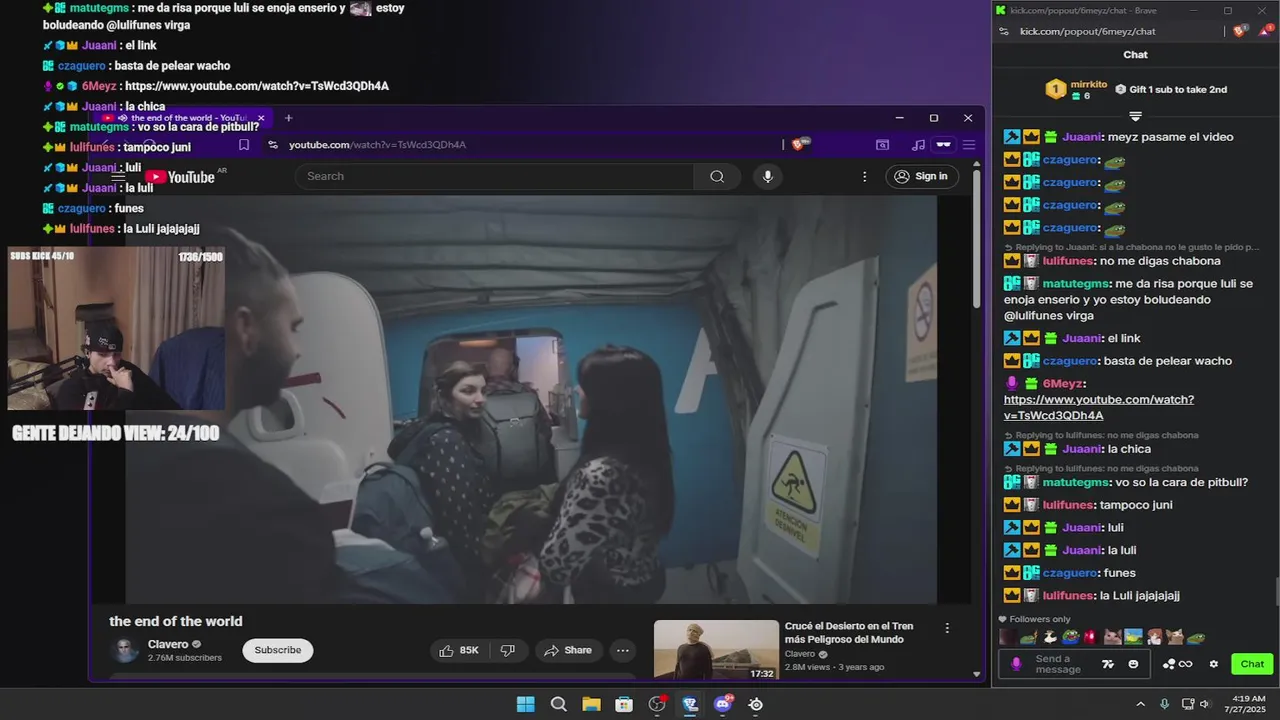Open the Clavero channel avatar
Viewport: 1280px width, 720px height.
point(125,650)
